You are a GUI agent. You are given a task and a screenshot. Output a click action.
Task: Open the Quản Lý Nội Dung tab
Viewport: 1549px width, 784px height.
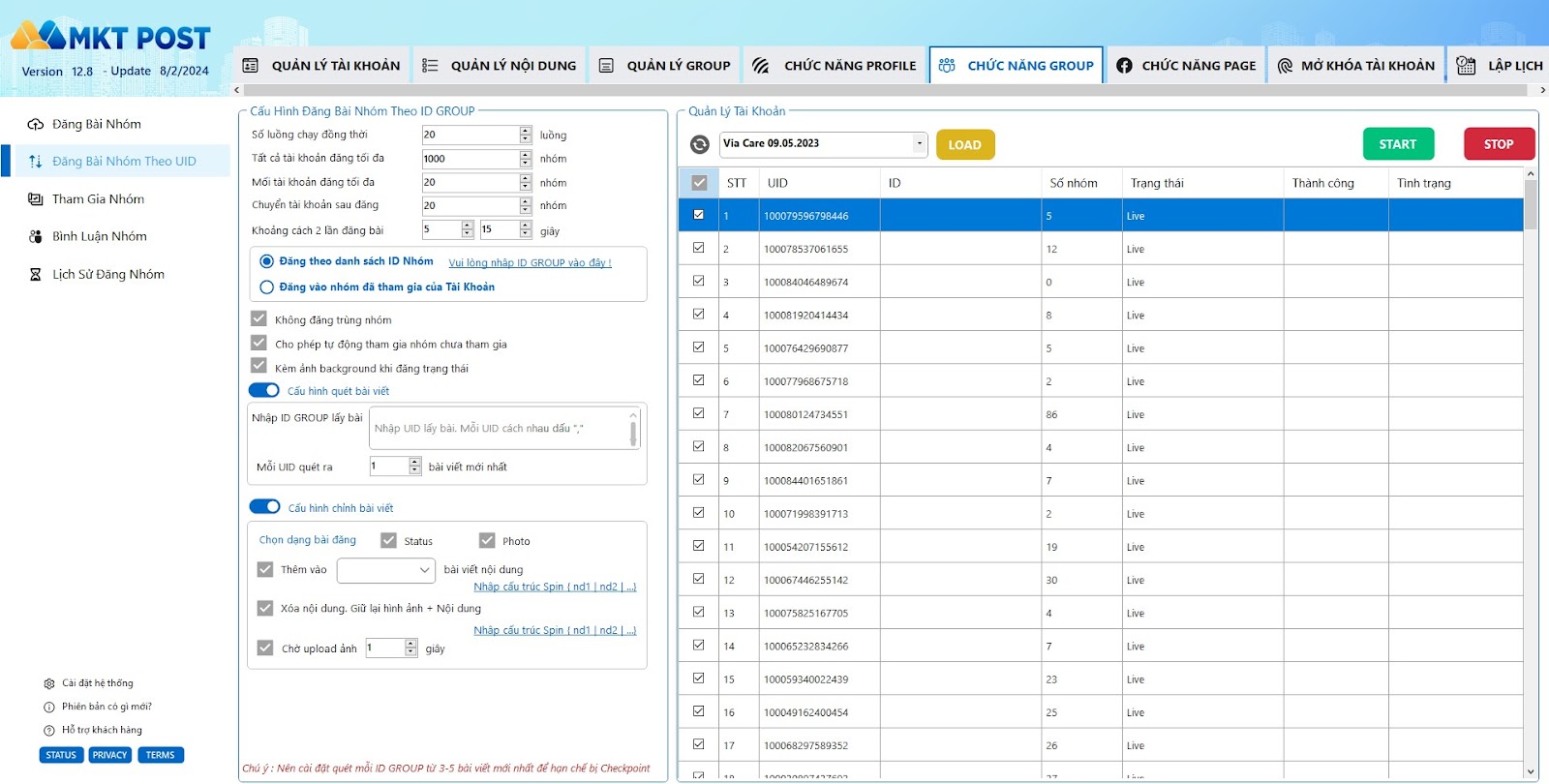click(500, 66)
